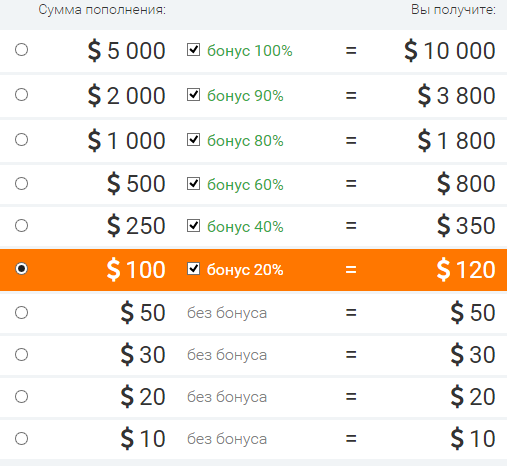Click 'без бонуса' in the $10 row
The image size is (507, 466).
(227, 439)
